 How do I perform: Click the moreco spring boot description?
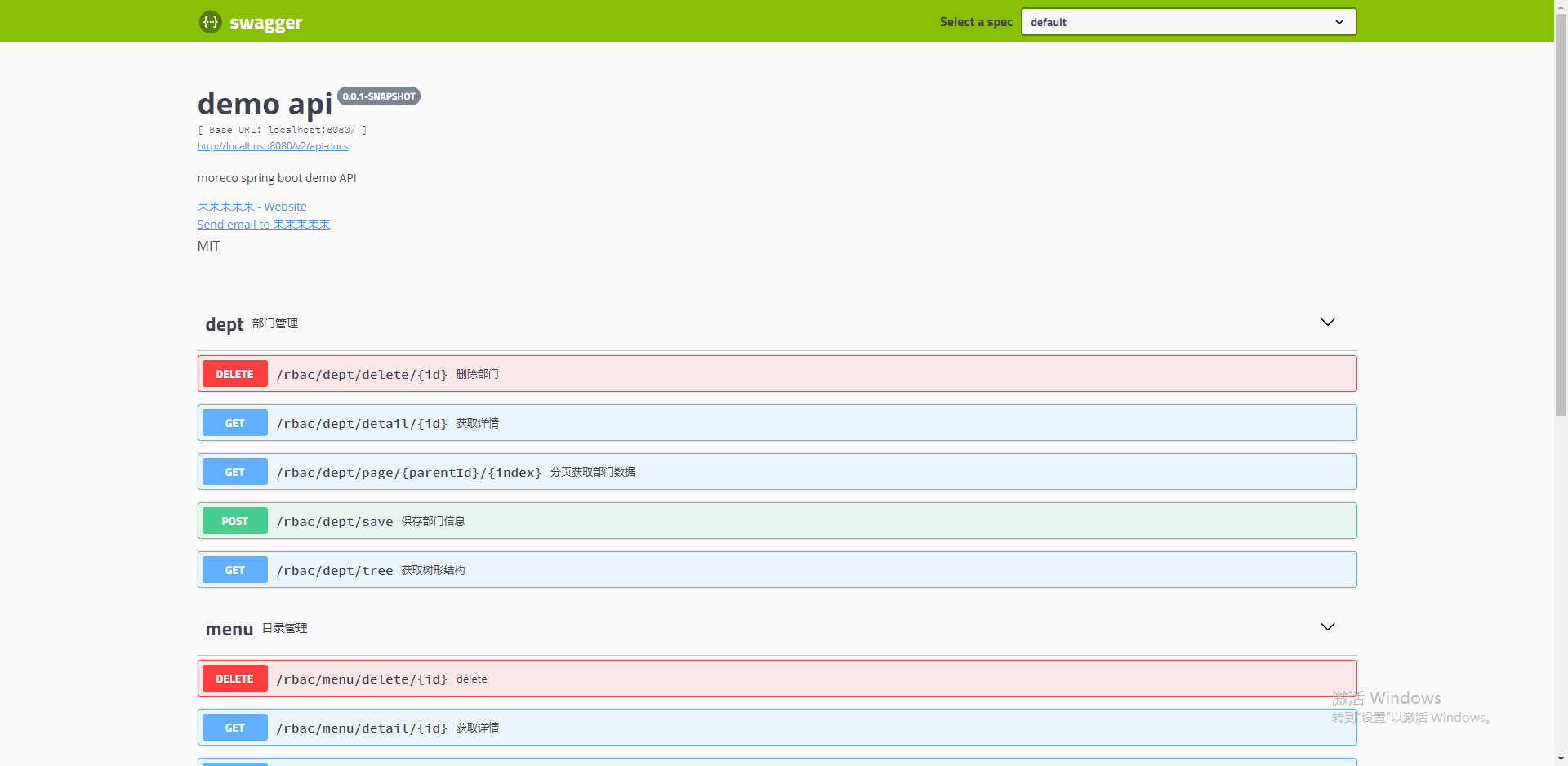coord(277,178)
